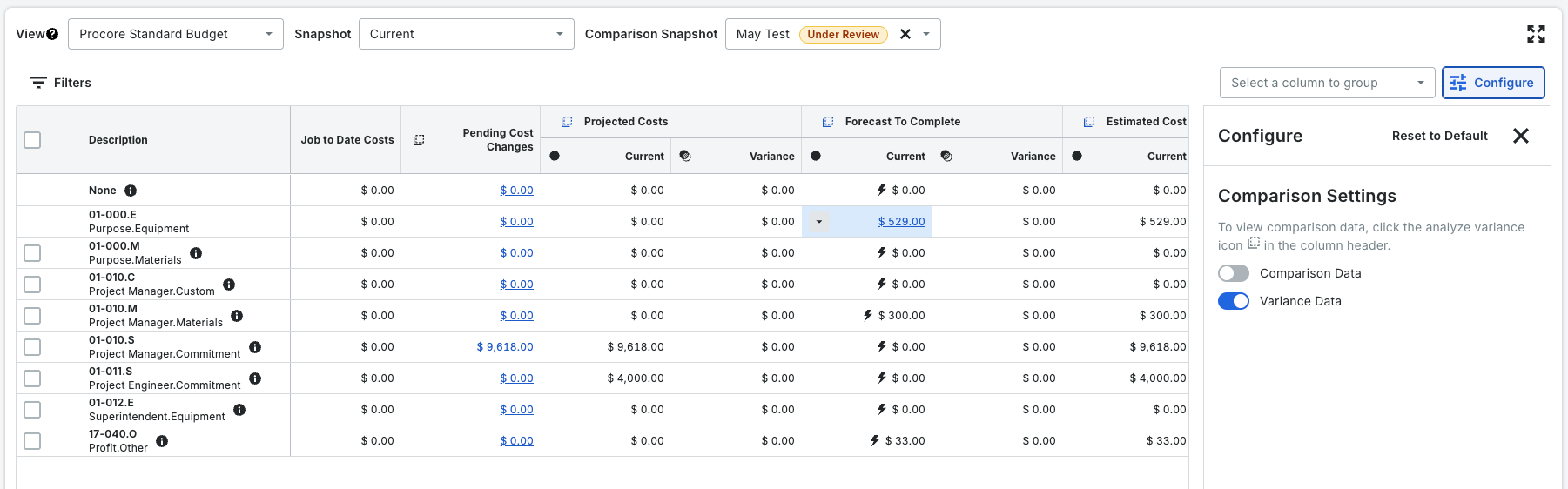Enable the Comparison Data toggle

coord(1234,273)
